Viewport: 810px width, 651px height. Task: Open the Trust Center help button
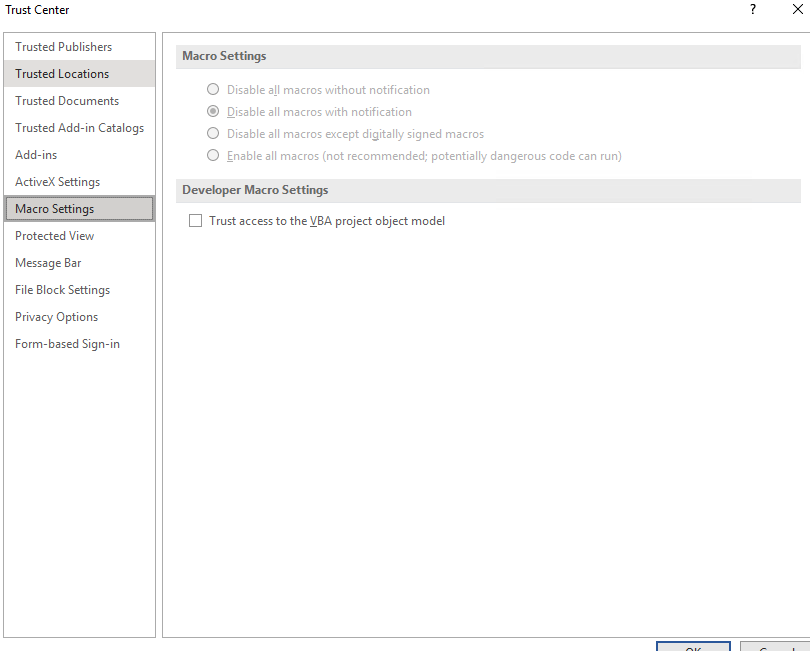coord(753,9)
